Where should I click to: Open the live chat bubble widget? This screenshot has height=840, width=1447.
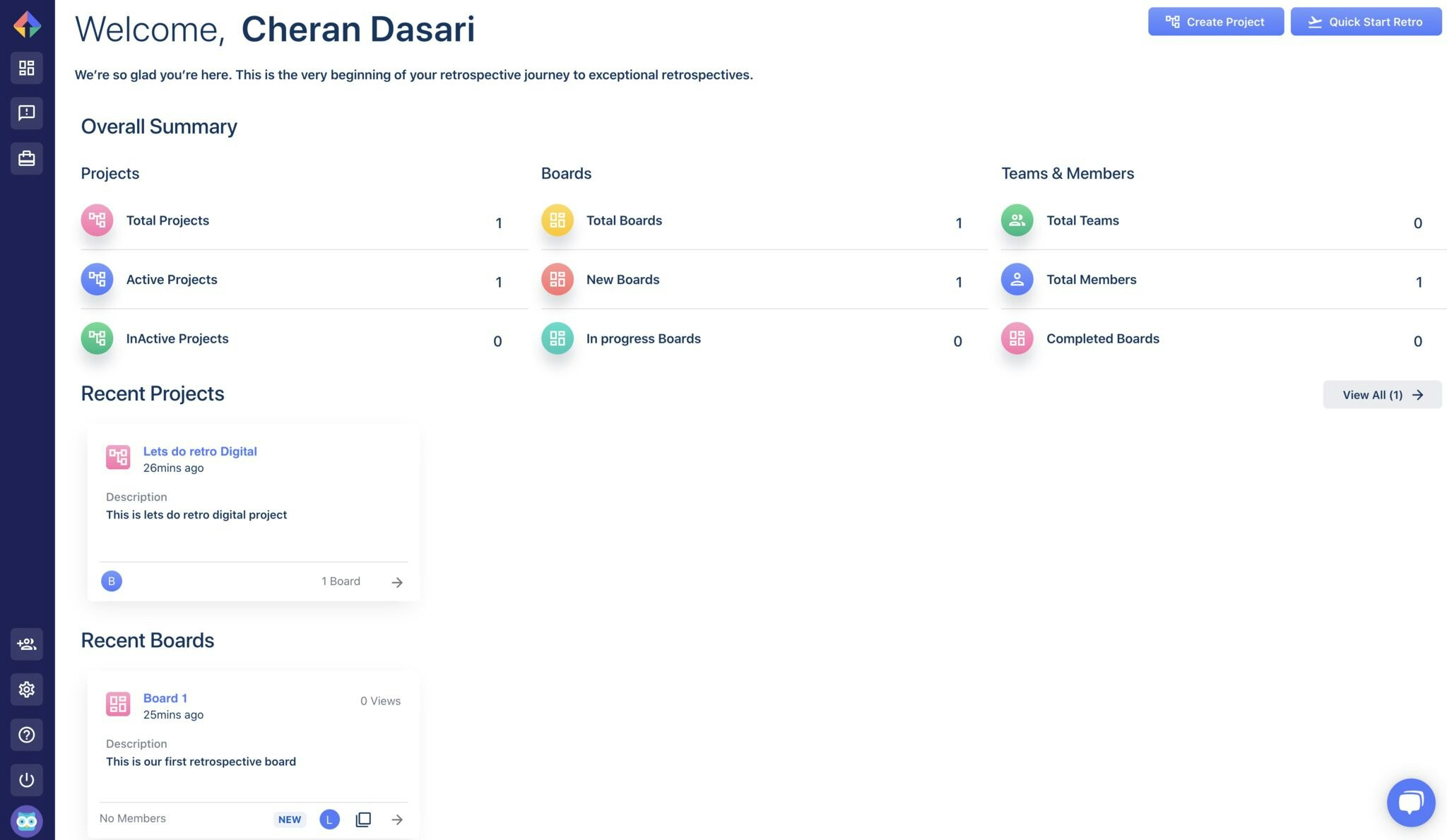point(1410,803)
